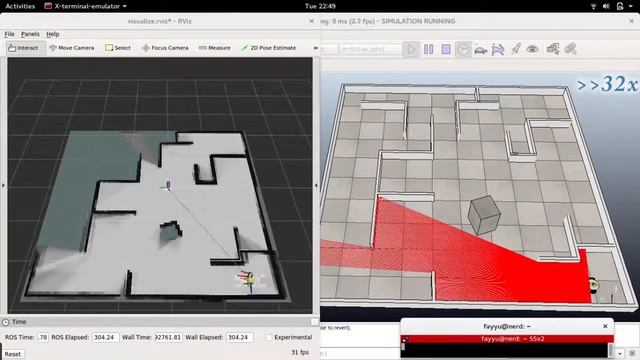Viewport: 640px width, 360px height.
Task: Click the Wi-Fi status icon
Action: [593, 6]
